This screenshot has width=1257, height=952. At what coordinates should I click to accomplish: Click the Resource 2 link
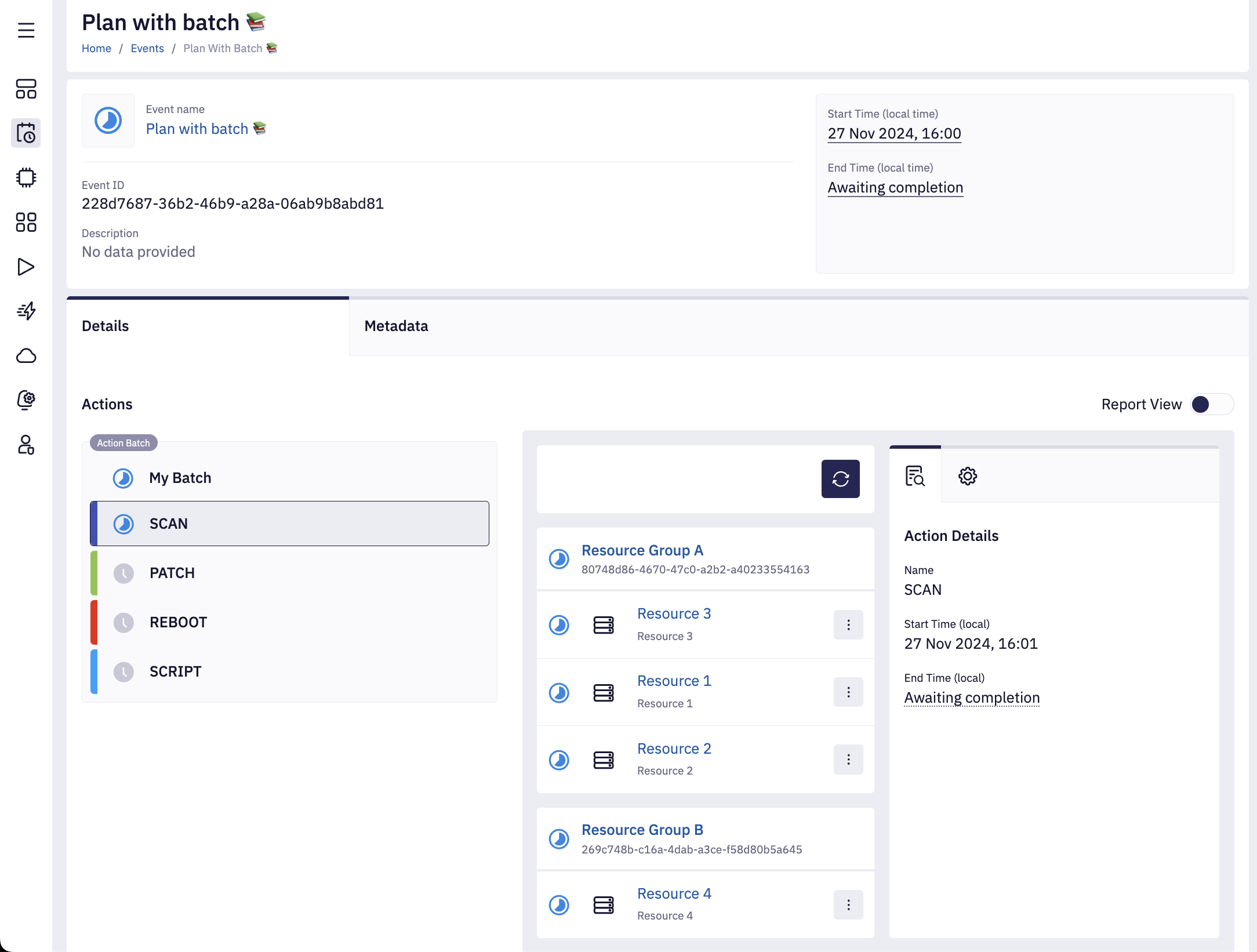(x=674, y=748)
